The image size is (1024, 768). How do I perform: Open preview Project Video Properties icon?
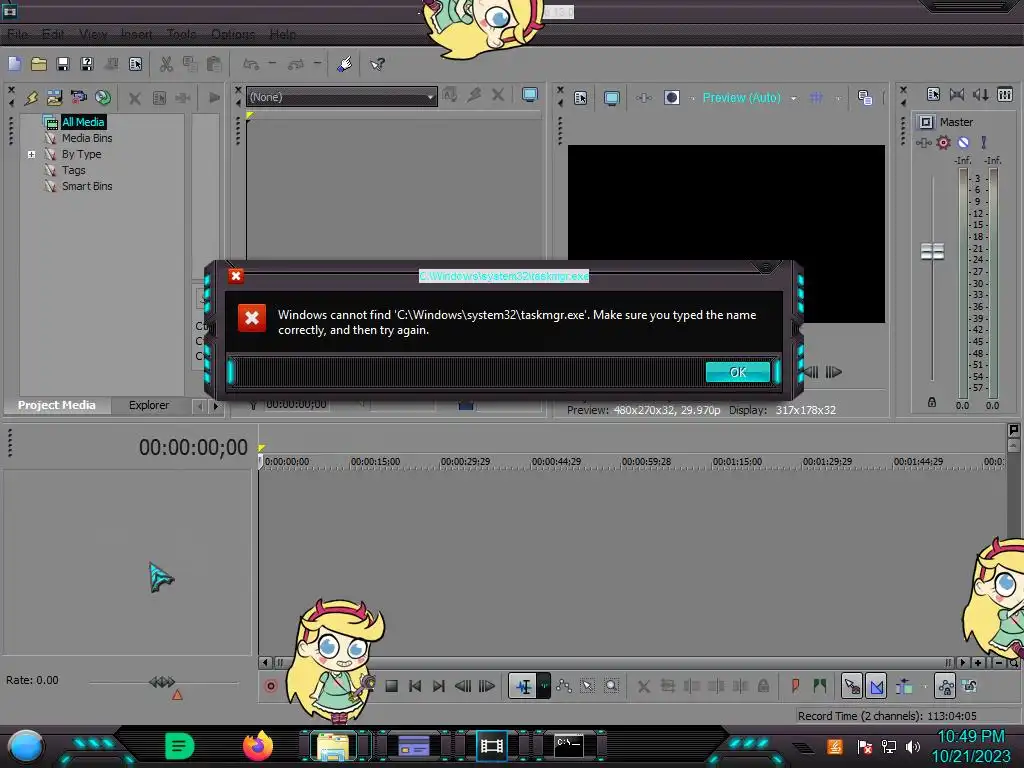tap(581, 98)
